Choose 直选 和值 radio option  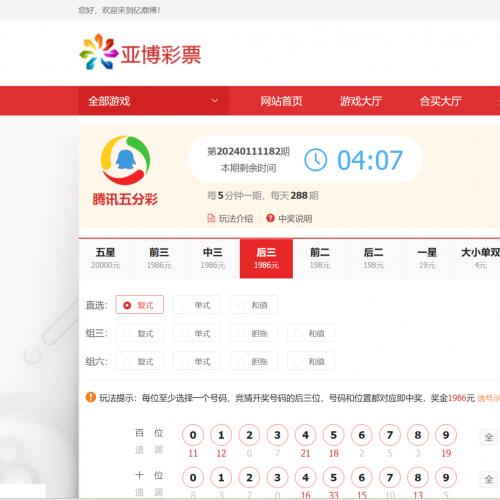254,305
